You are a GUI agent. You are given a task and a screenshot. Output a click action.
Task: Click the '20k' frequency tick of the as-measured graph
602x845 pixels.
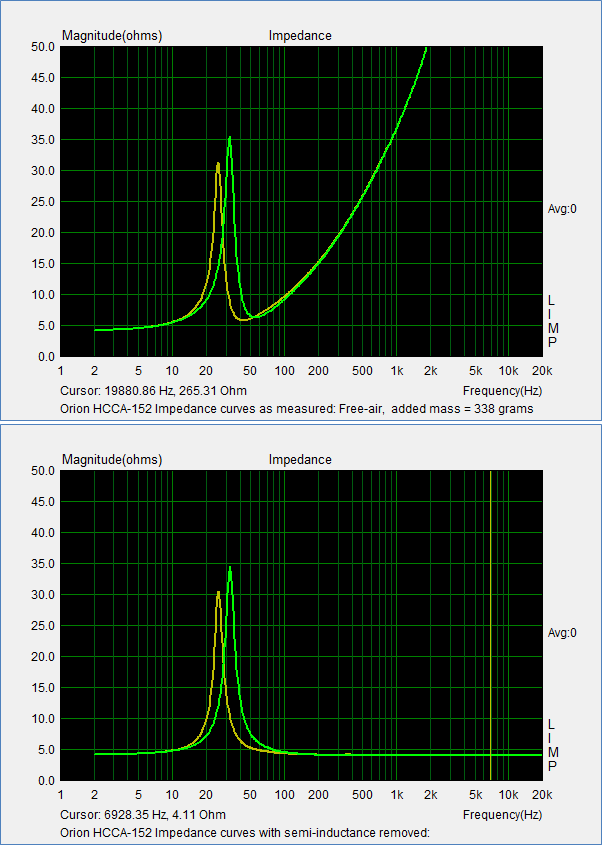click(x=542, y=371)
